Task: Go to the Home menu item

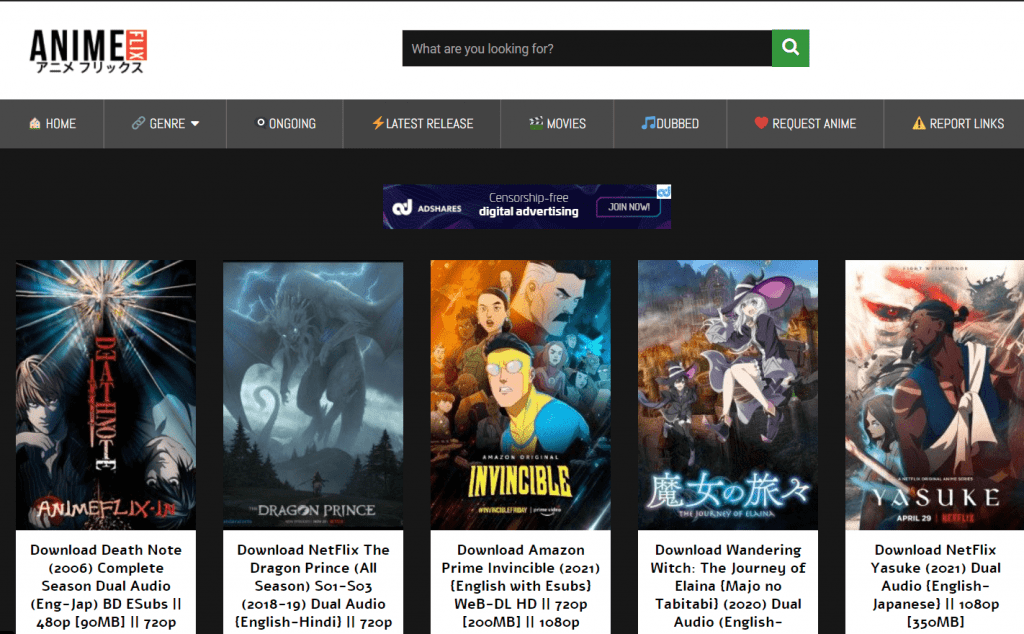Action: point(52,123)
